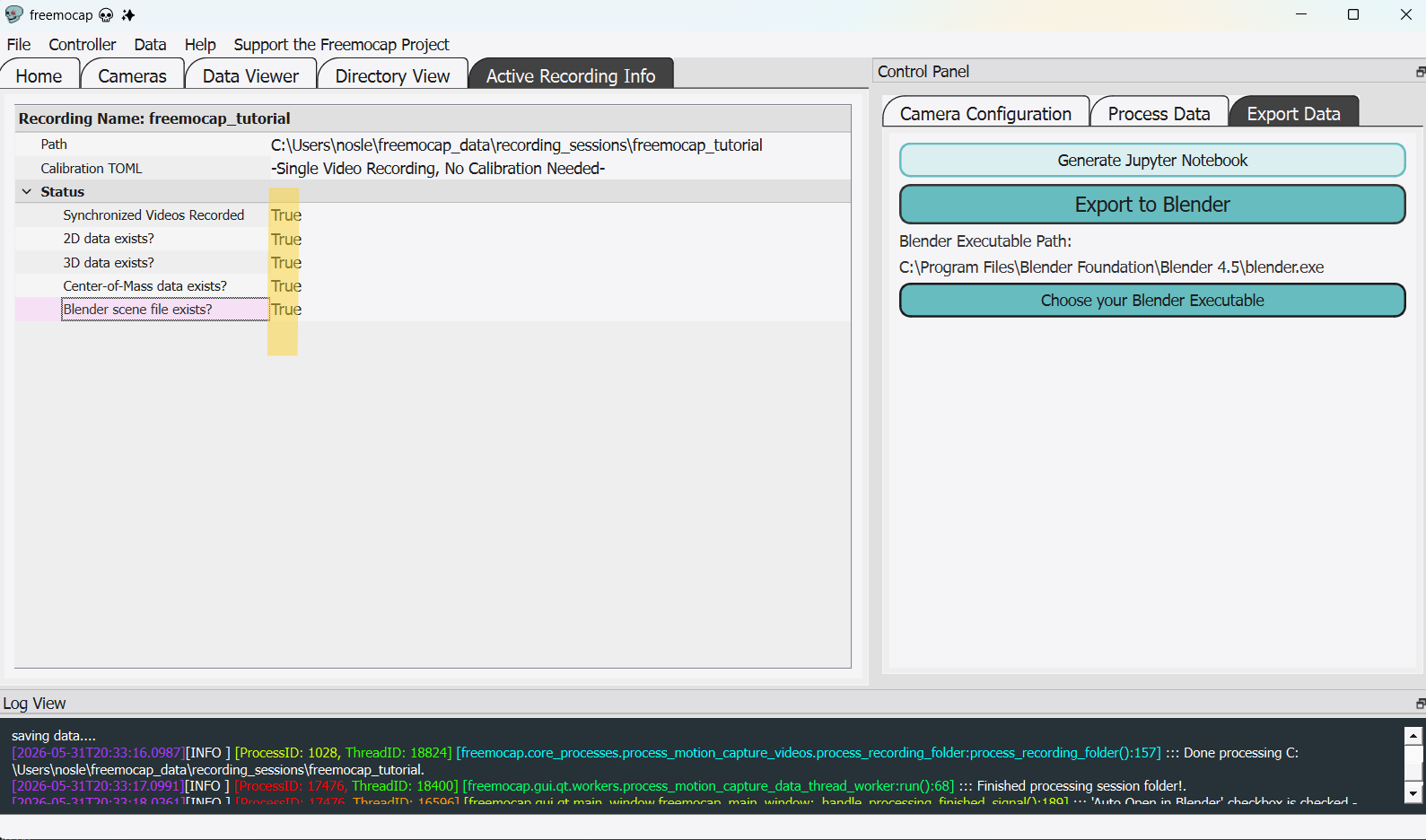Click the Generate Jupyter Notebook button

[1152, 161]
